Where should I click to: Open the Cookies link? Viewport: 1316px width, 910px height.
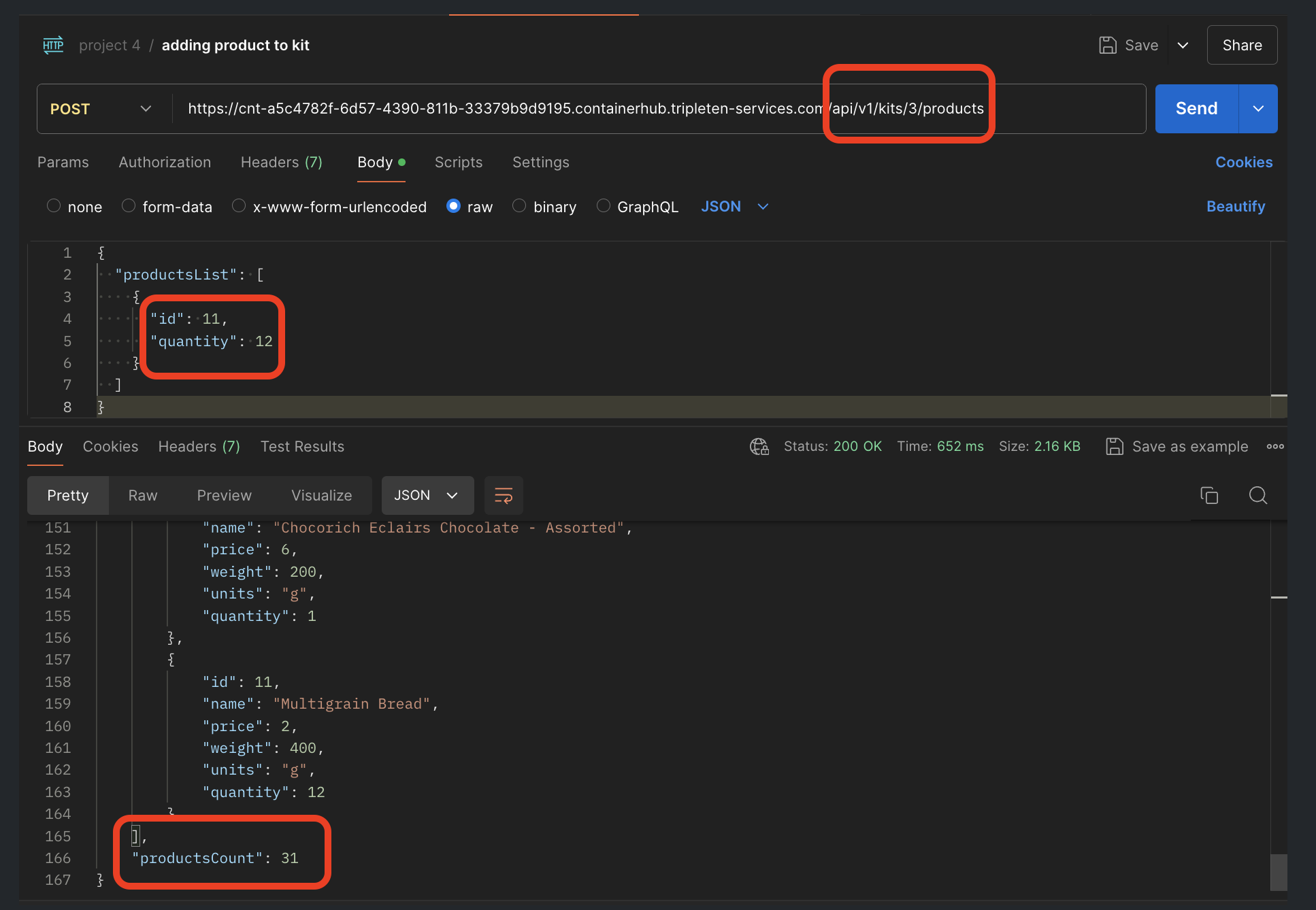tap(1244, 162)
